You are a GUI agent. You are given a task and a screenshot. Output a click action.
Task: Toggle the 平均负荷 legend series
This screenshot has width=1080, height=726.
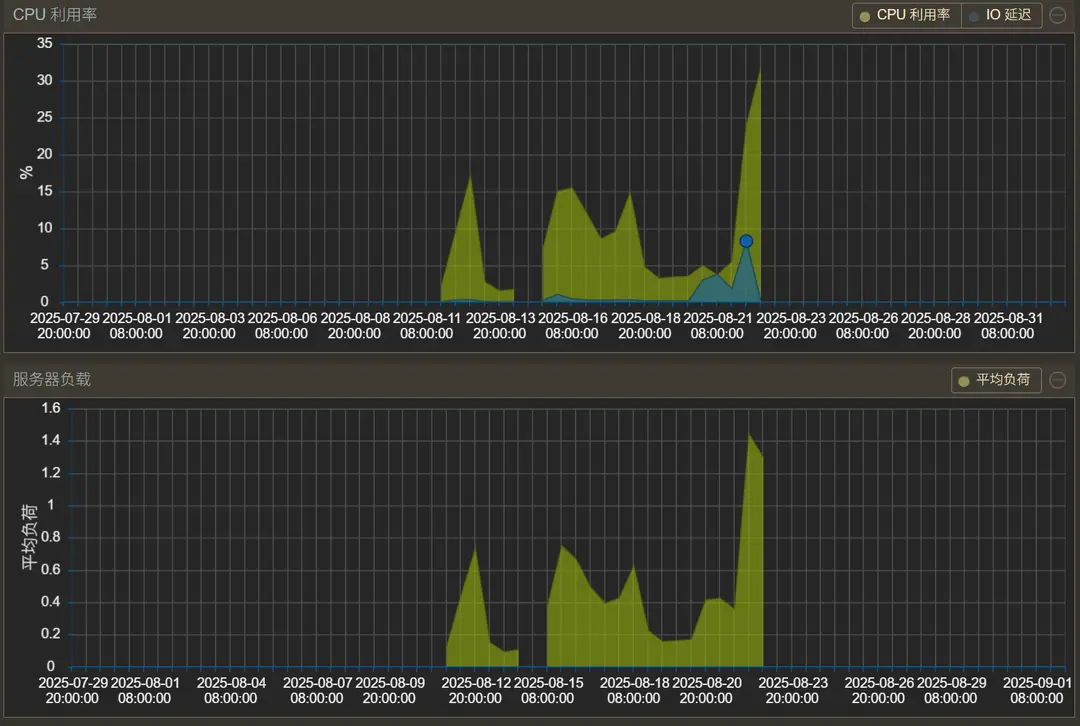pyautogui.click(x=995, y=380)
